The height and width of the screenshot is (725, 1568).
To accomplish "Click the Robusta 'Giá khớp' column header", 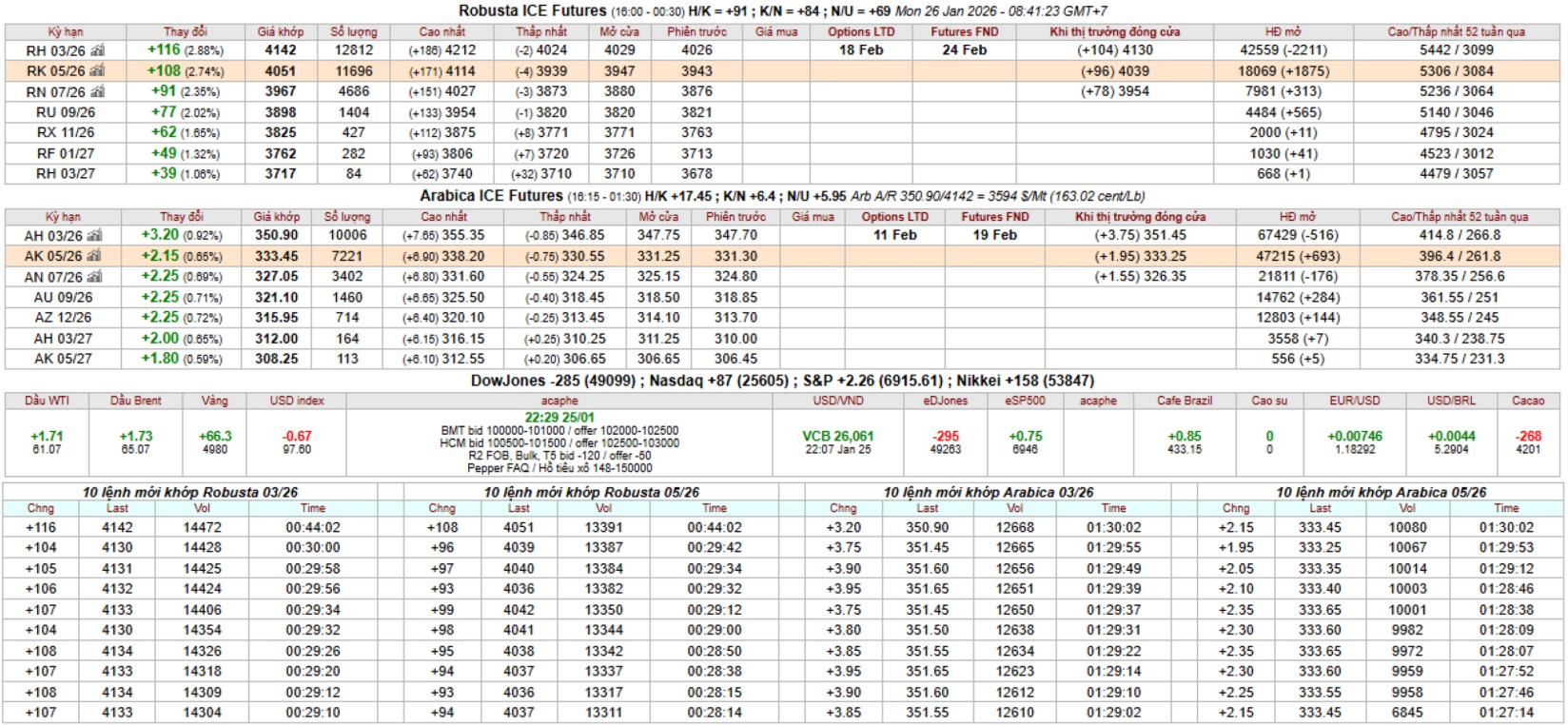I will [280, 31].
